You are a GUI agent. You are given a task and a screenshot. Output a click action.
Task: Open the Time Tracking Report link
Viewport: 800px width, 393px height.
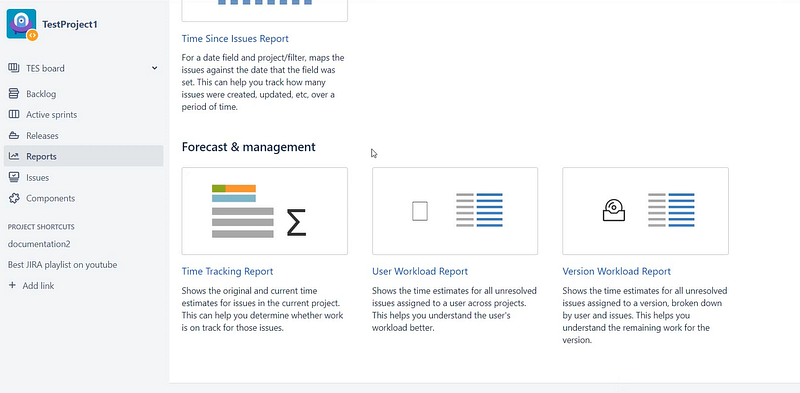(x=228, y=272)
